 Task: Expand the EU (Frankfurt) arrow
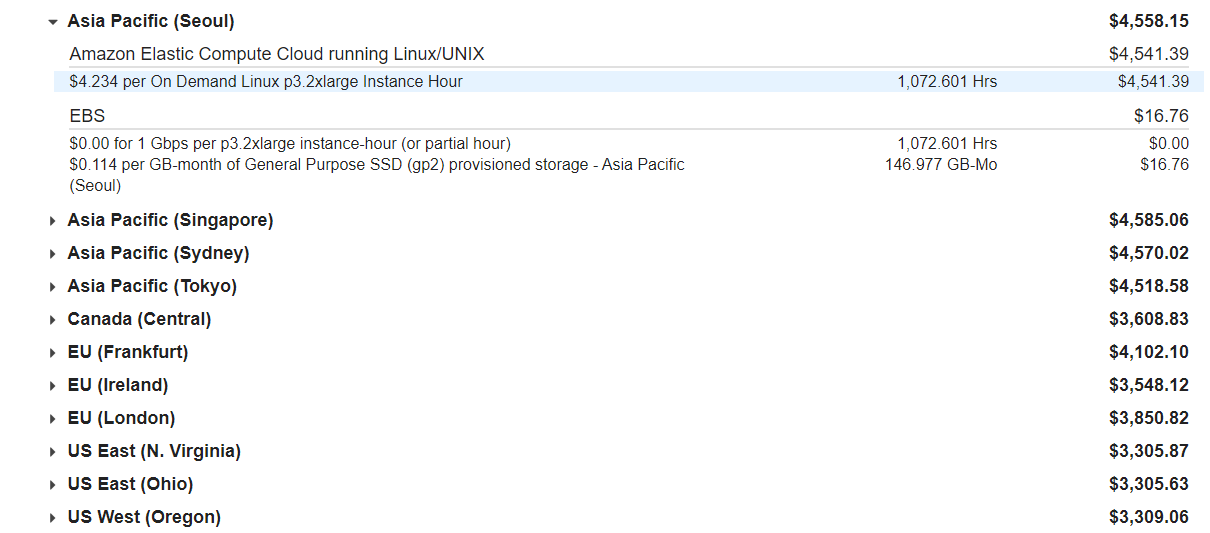pyautogui.click(x=53, y=353)
